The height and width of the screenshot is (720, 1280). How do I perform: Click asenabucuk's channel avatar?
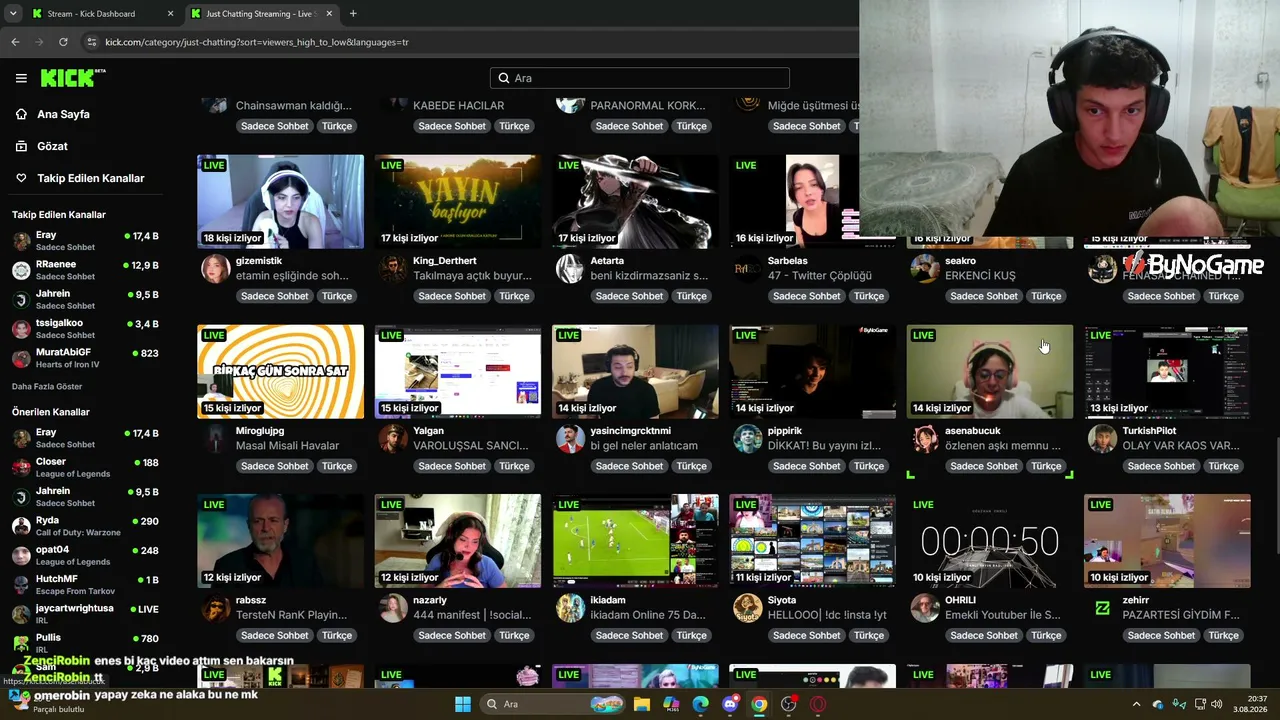[925, 438]
